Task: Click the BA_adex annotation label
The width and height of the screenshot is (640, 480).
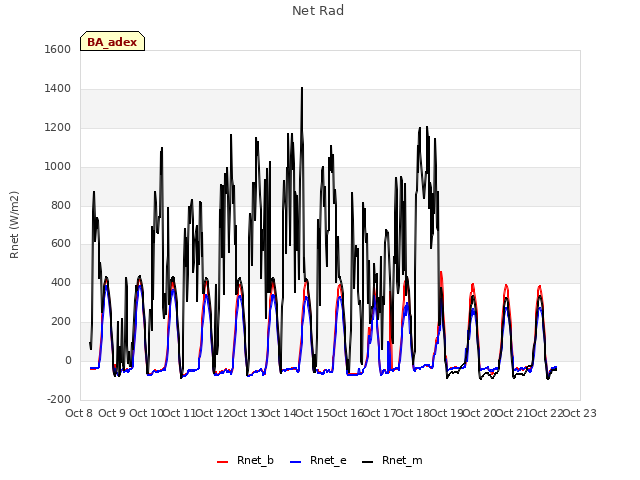Action: click(x=112, y=41)
